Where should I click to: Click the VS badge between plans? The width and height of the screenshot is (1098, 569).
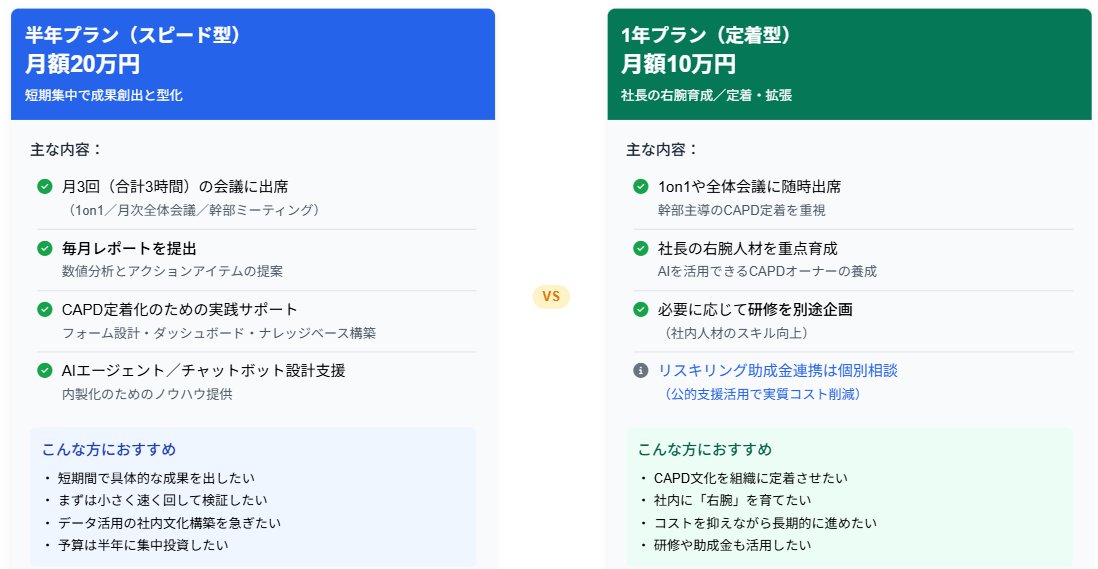tap(551, 296)
